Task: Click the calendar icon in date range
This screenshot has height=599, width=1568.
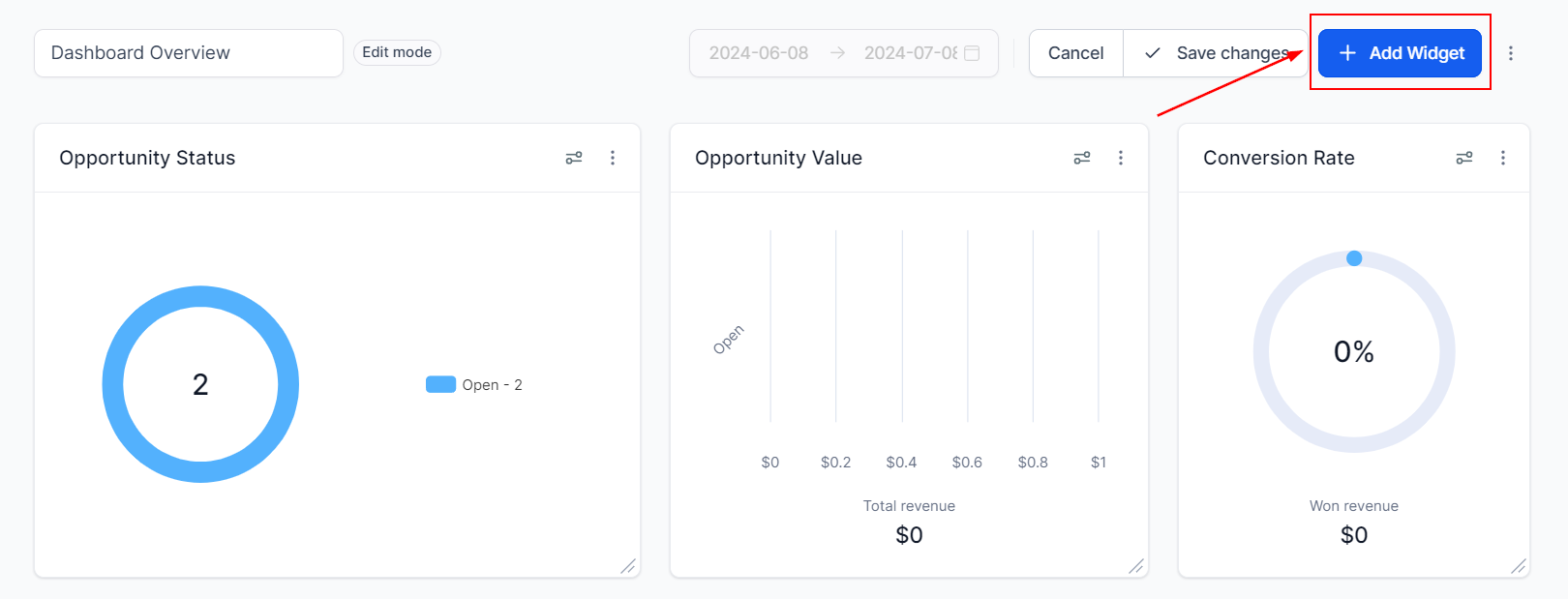Action: coord(972,53)
